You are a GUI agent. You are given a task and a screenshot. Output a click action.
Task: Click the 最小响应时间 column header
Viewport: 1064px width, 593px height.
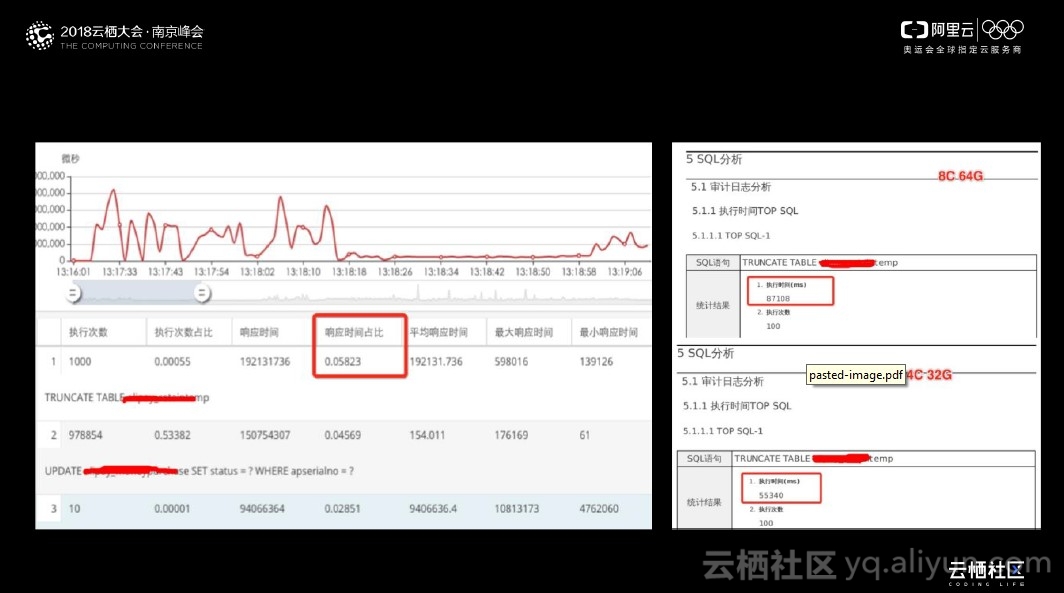[x=609, y=332]
